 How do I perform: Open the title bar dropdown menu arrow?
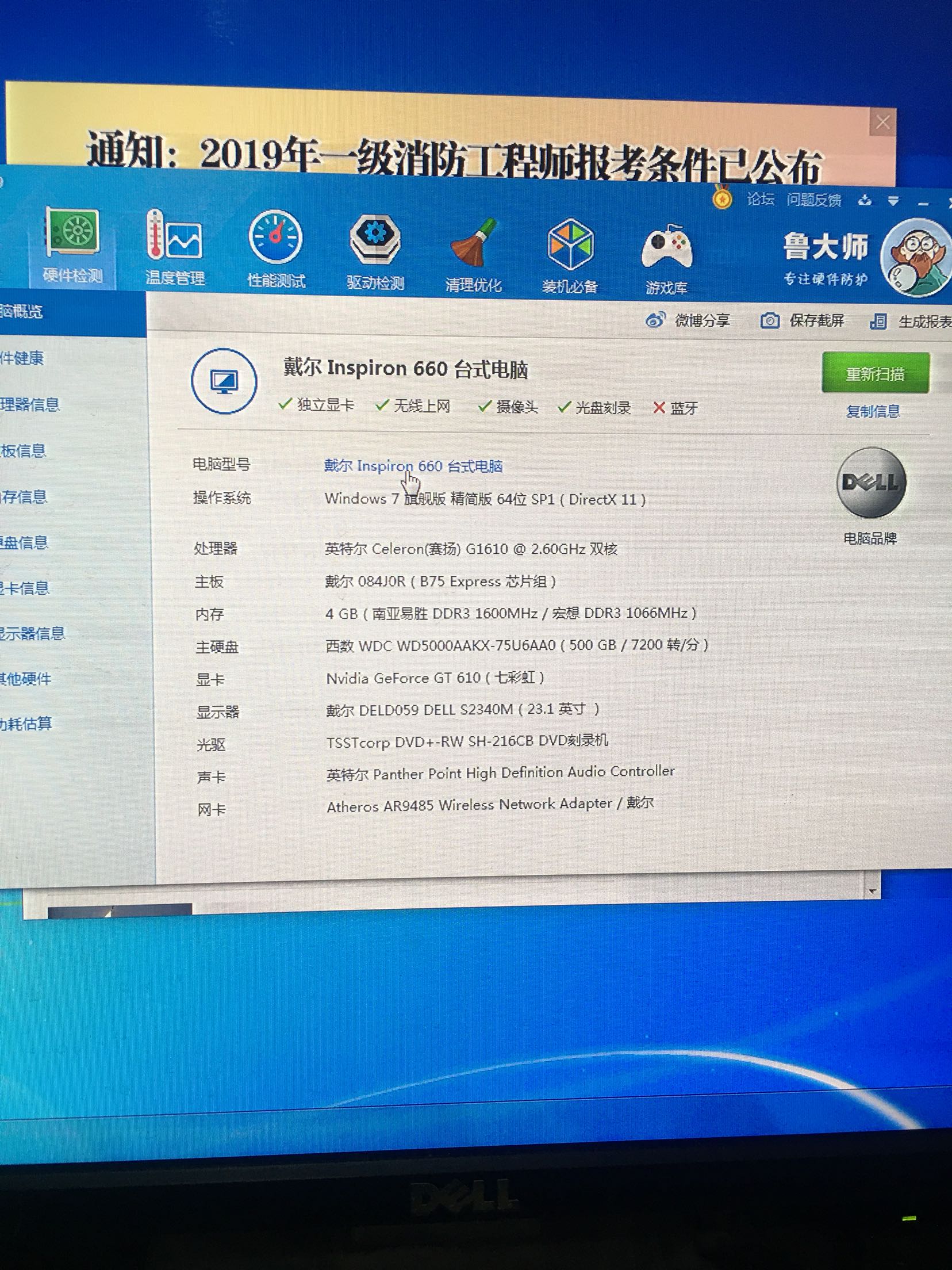[x=893, y=201]
